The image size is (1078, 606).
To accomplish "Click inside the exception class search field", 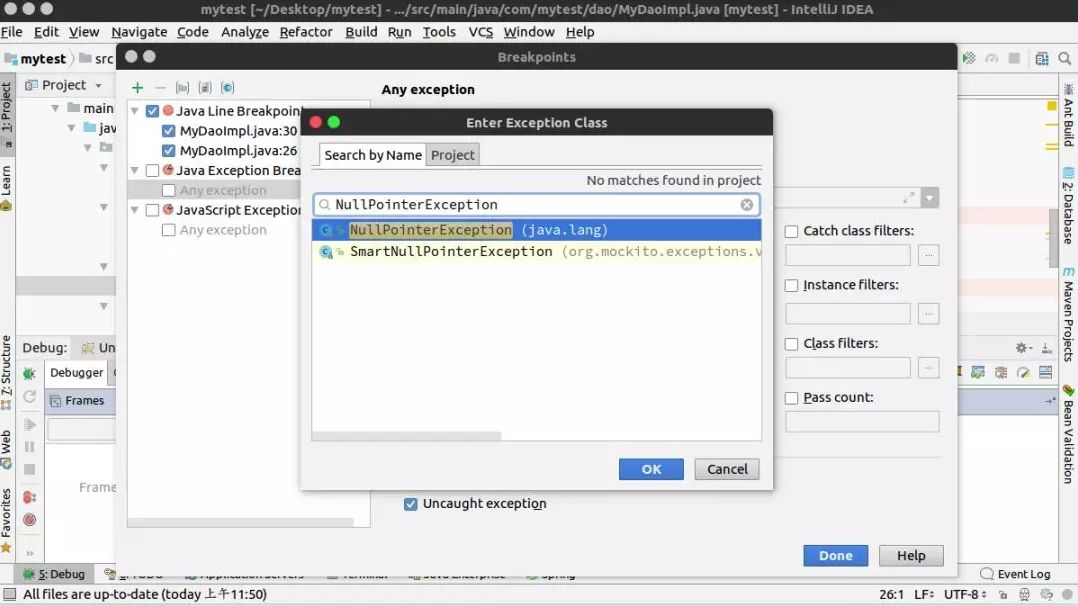I will tap(536, 204).
